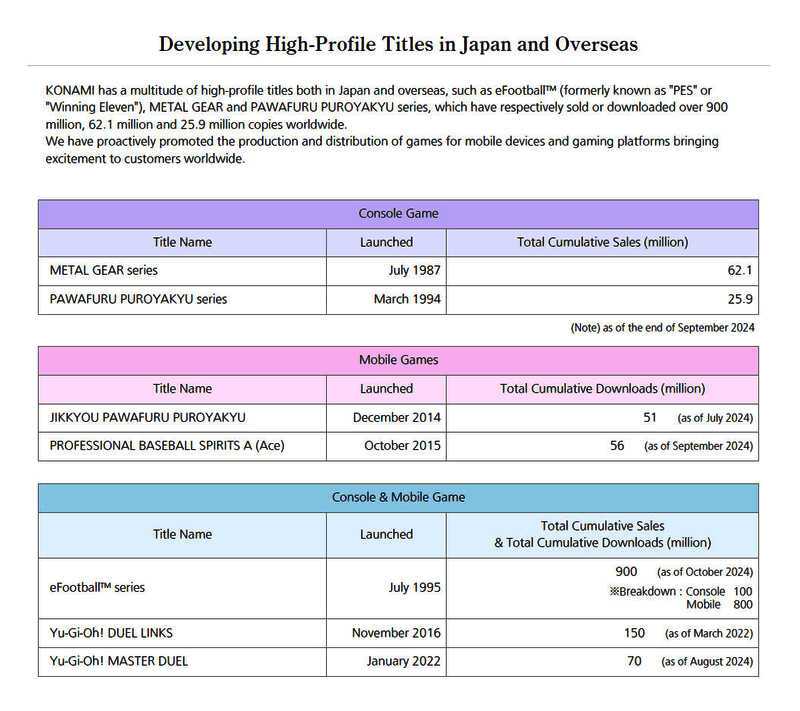
Task: Click the Console & Mobile Game blue header
Action: coord(398,497)
